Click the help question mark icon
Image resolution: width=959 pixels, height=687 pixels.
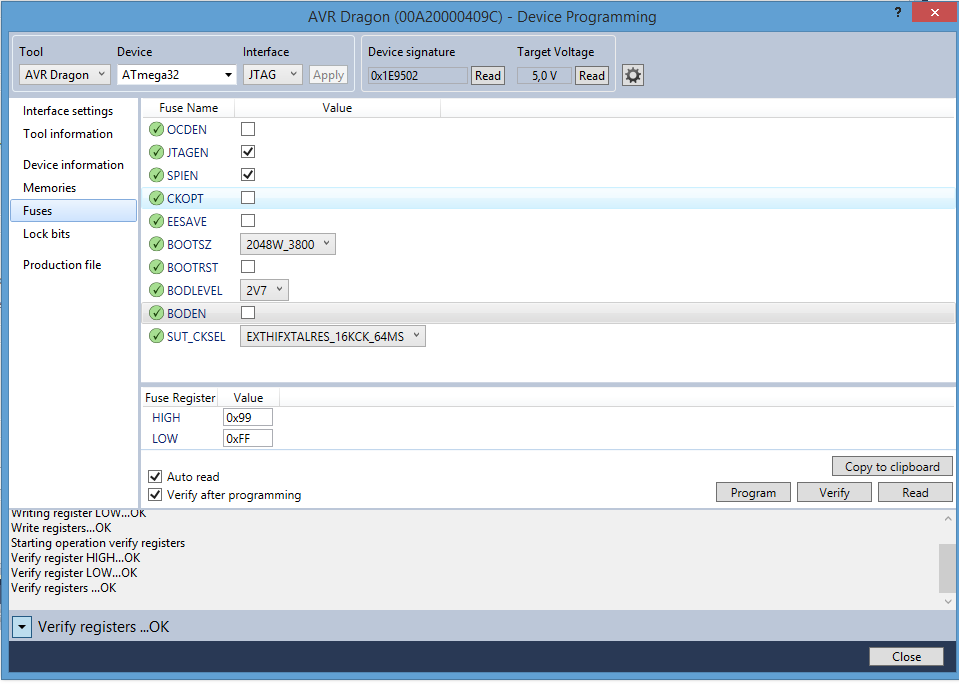point(897,12)
